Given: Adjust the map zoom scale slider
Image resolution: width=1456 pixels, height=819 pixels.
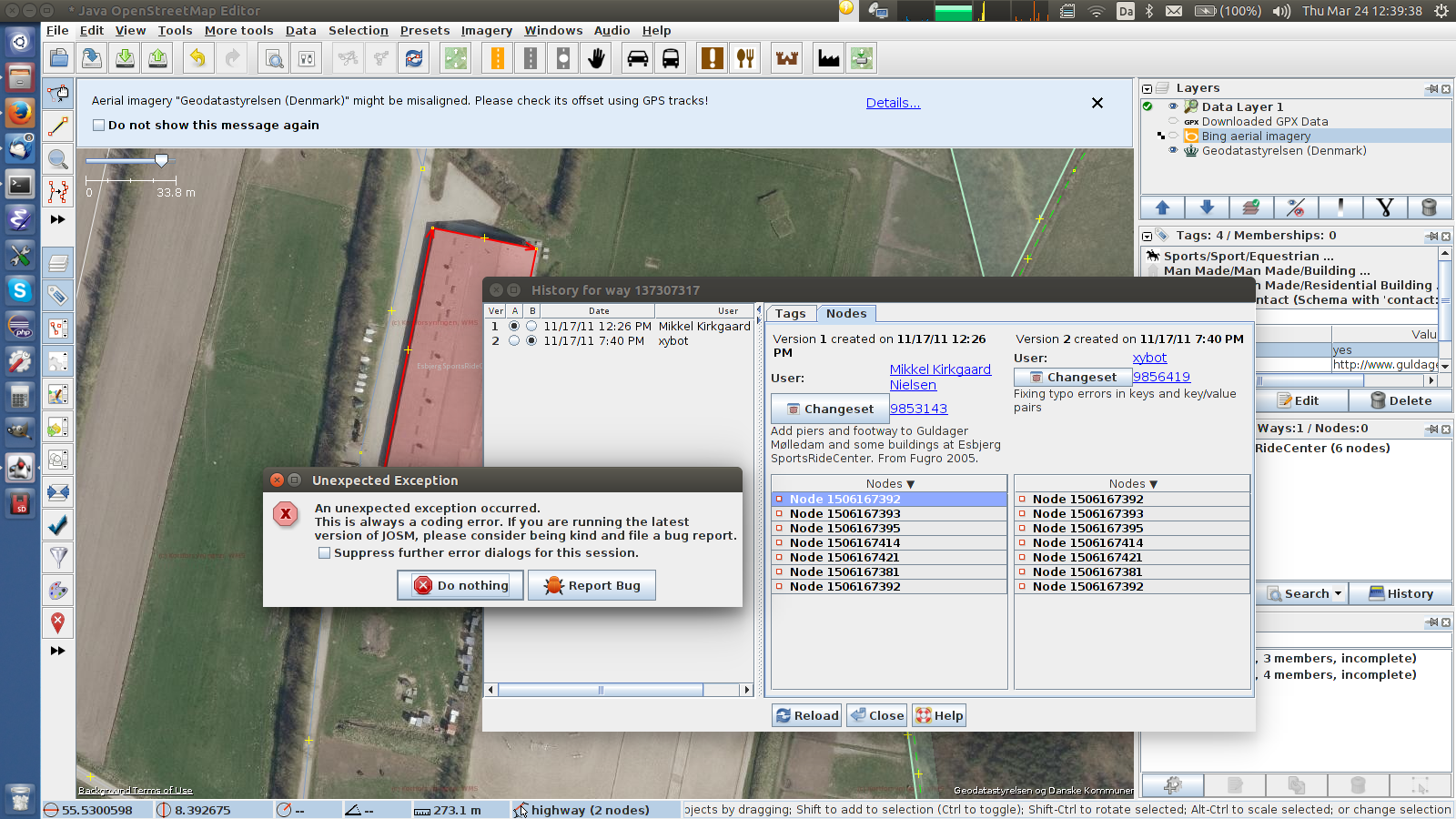Looking at the screenshot, I should point(161,160).
